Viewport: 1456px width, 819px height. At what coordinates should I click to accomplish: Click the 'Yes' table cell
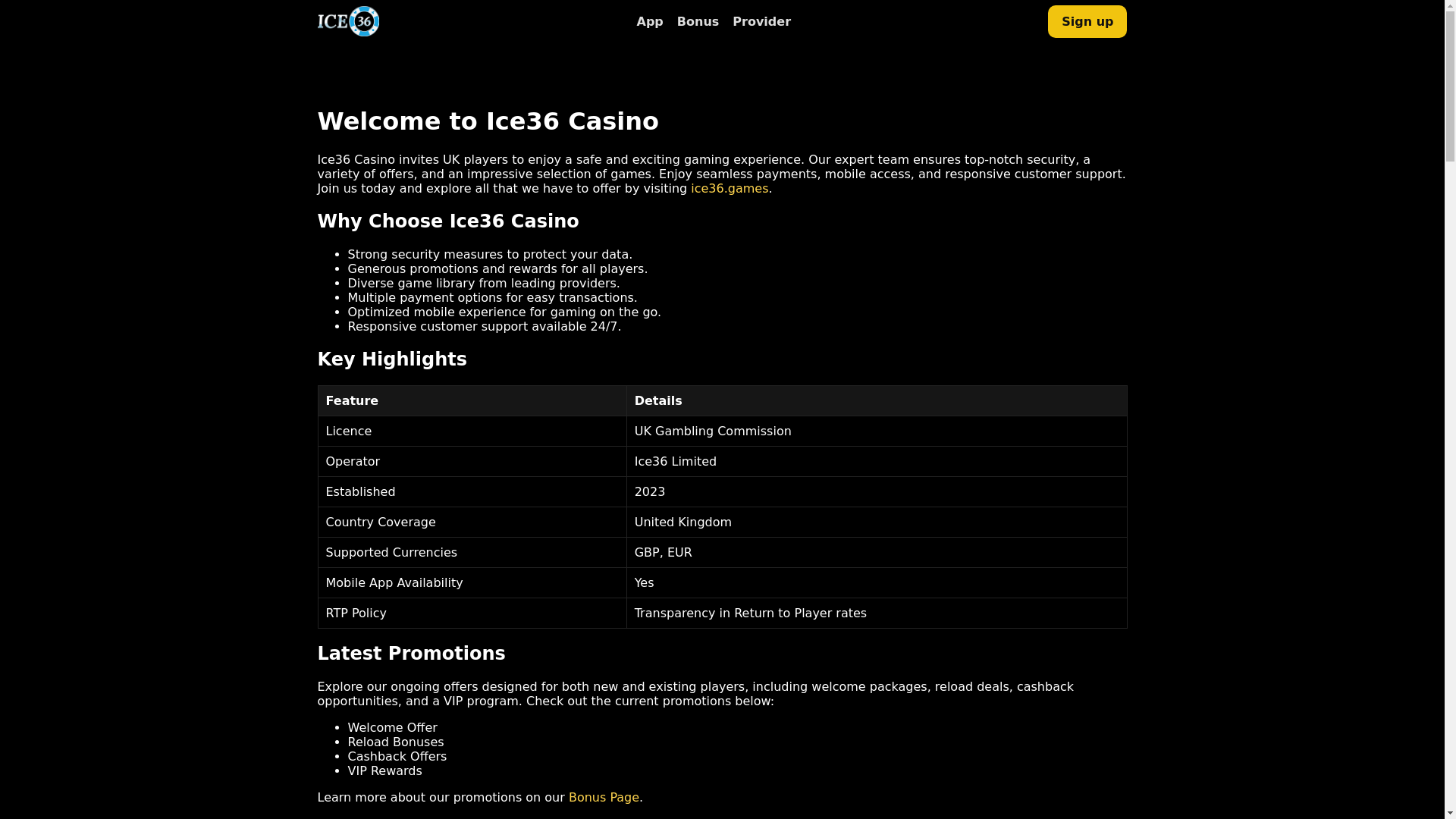coord(877,583)
